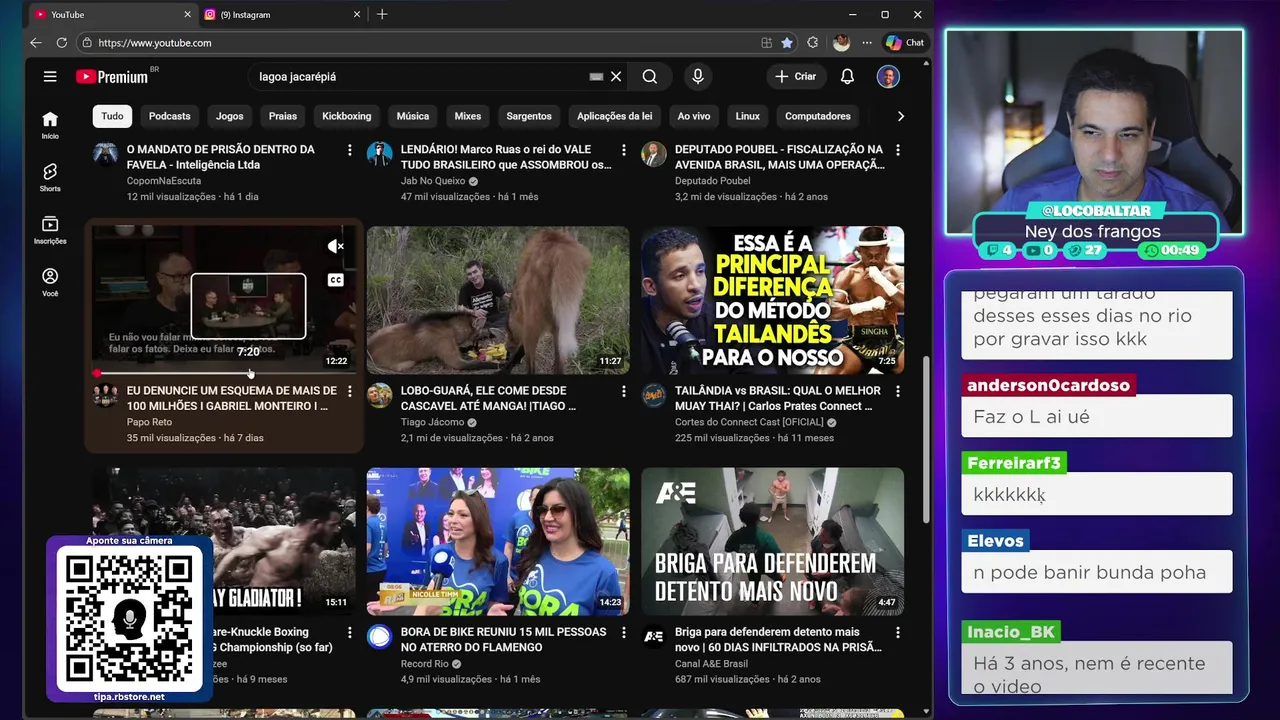
Task: Open the Copilot Chat button
Action: pyautogui.click(x=905, y=43)
